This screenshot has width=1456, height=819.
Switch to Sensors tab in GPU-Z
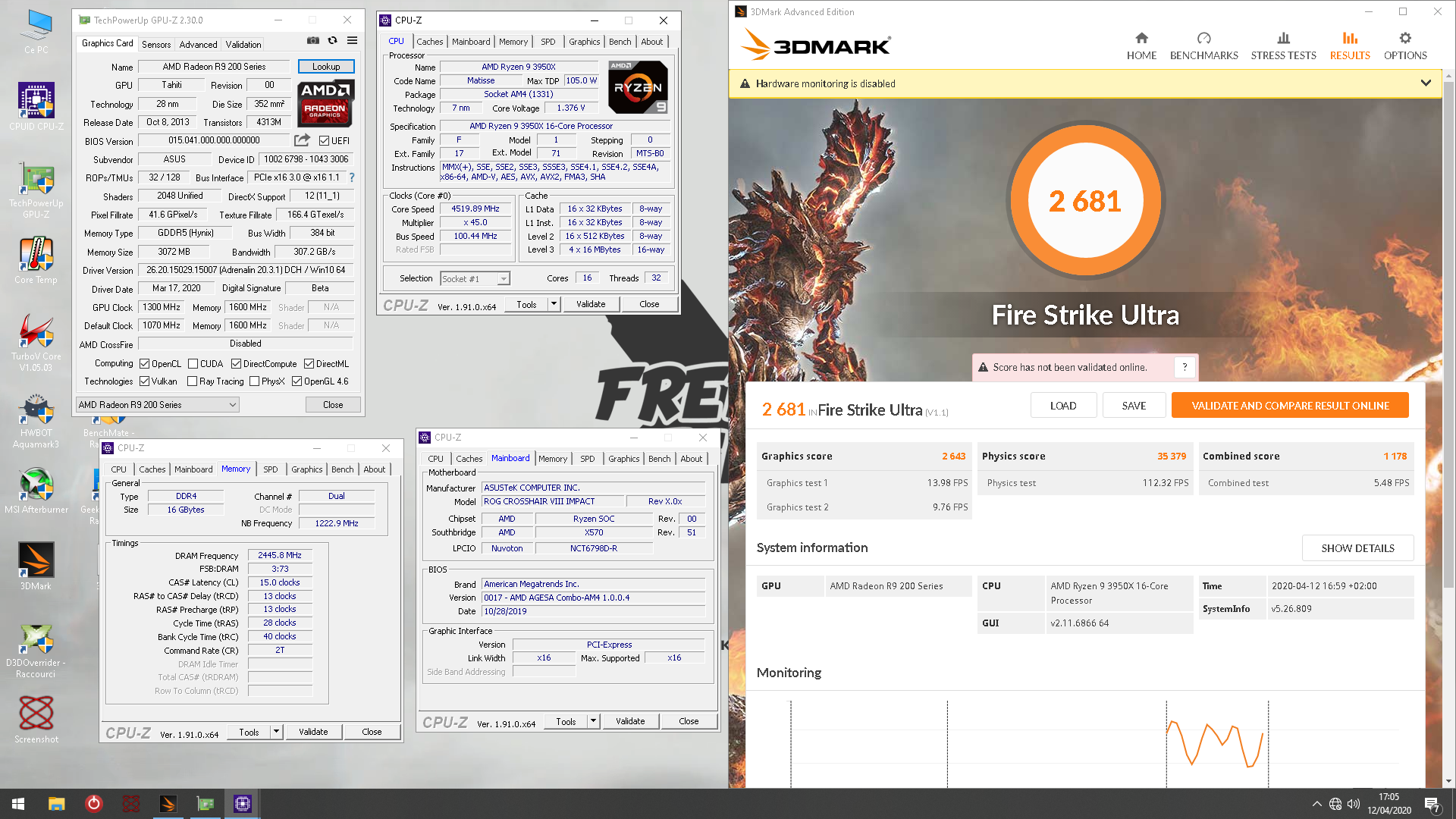pyautogui.click(x=156, y=45)
